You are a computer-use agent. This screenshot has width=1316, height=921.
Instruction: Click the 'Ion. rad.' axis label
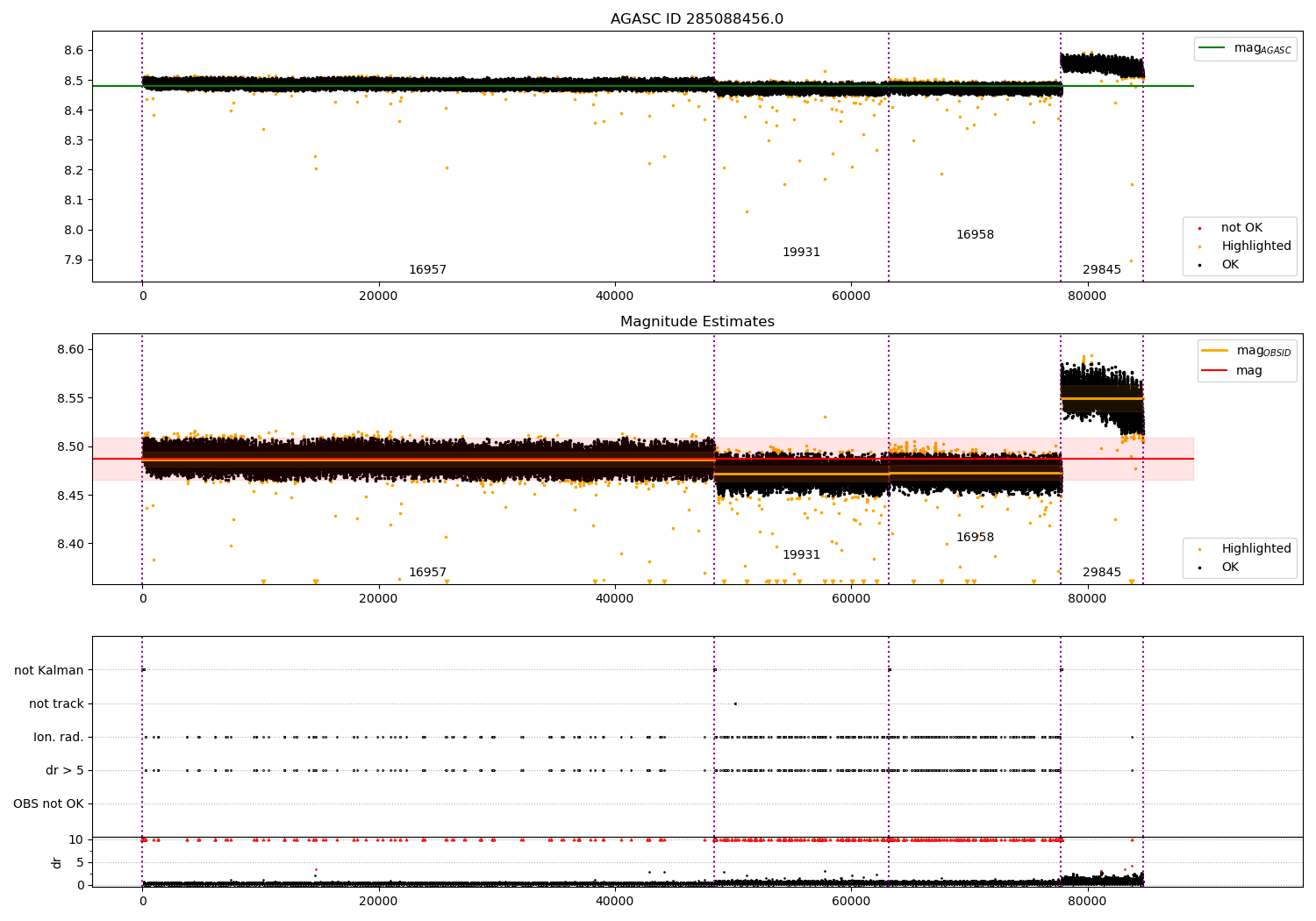pos(59,737)
